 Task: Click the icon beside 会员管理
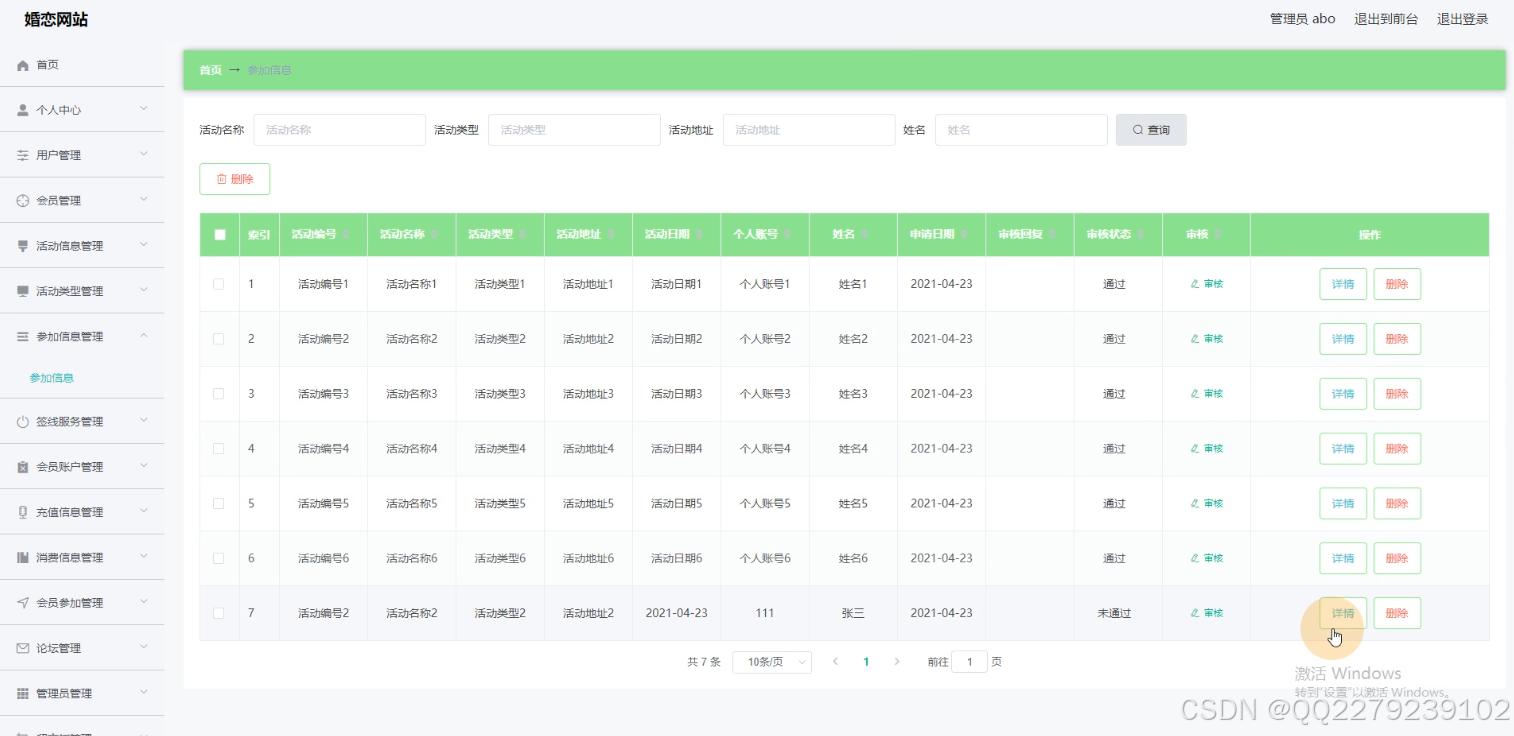tap(23, 201)
